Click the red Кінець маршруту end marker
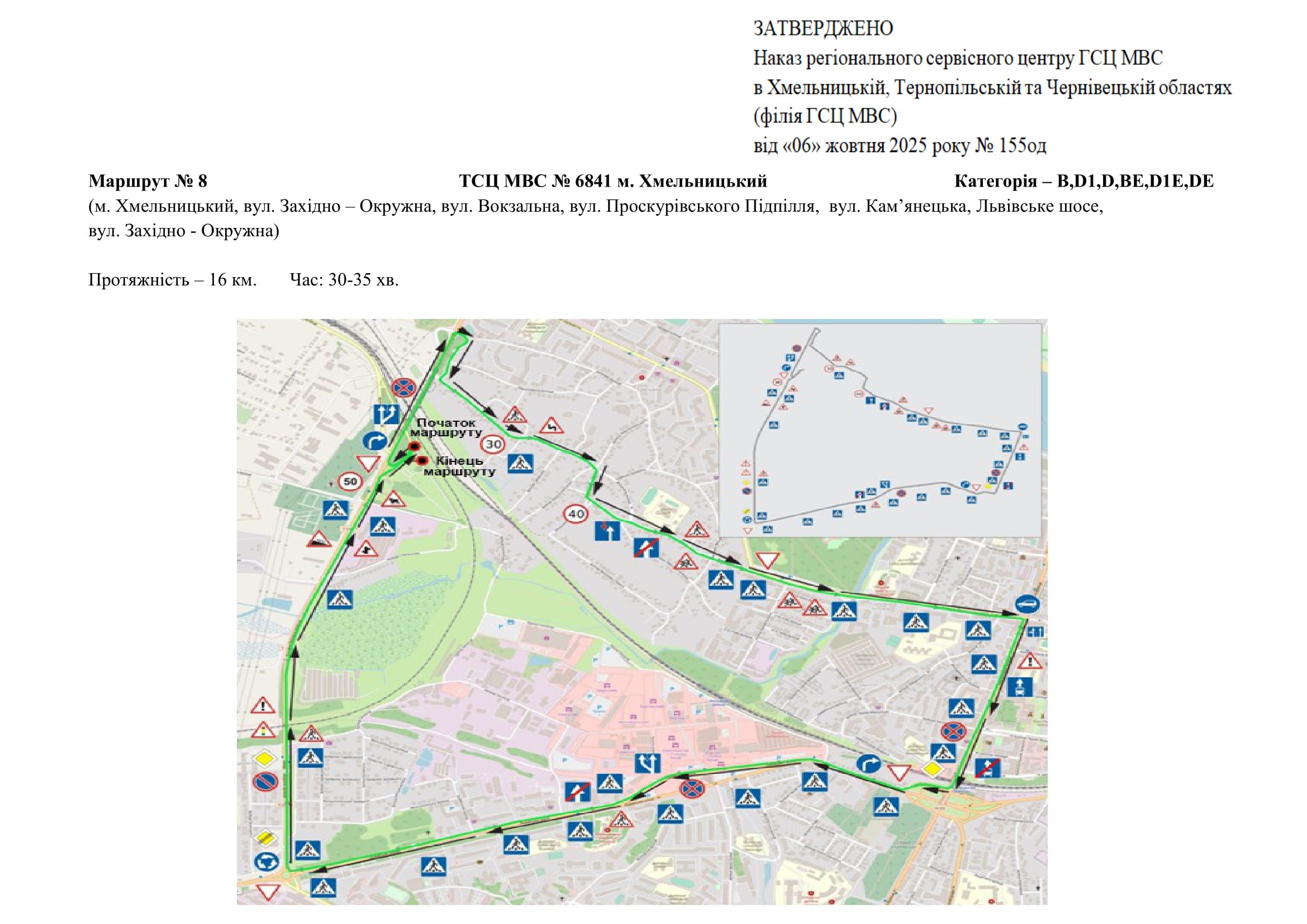Image resolution: width=1307 pixels, height=924 pixels. point(422,460)
